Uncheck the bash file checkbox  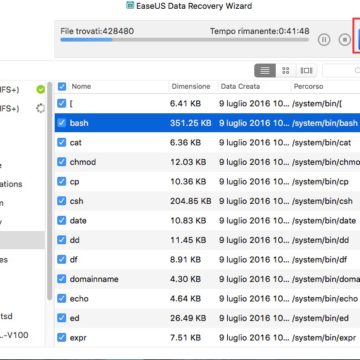(x=62, y=123)
